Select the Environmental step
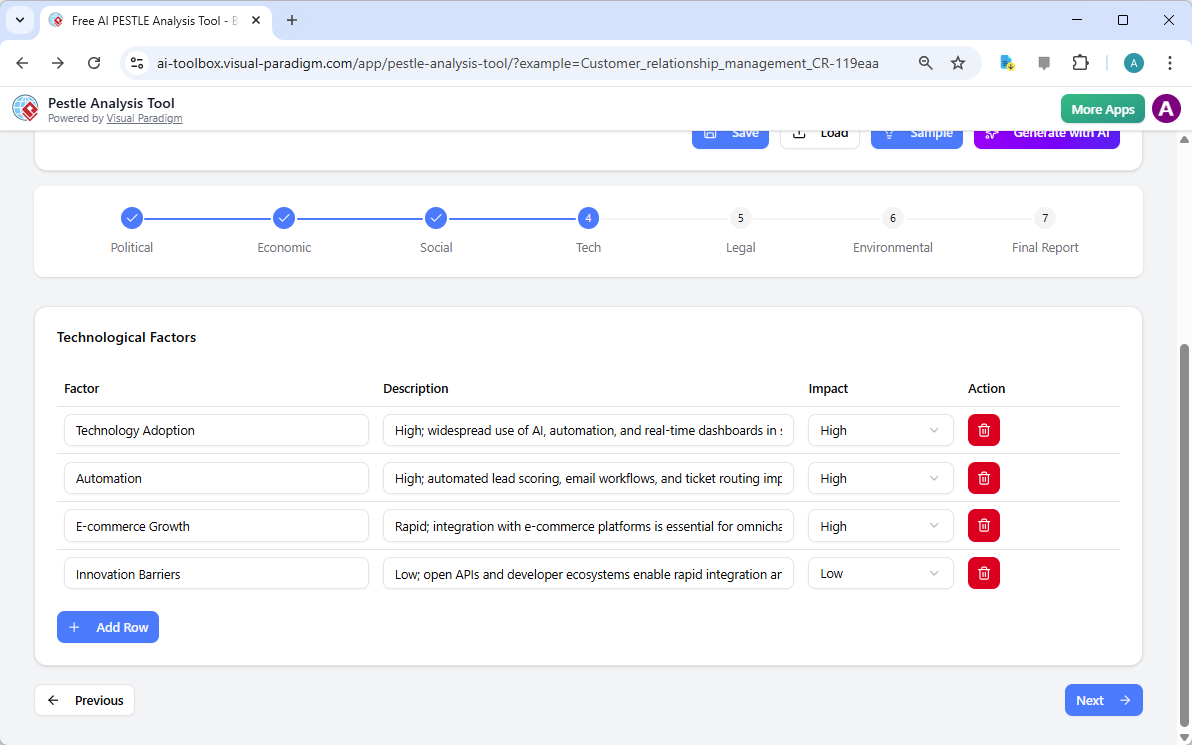The width and height of the screenshot is (1192, 745). [x=892, y=217]
